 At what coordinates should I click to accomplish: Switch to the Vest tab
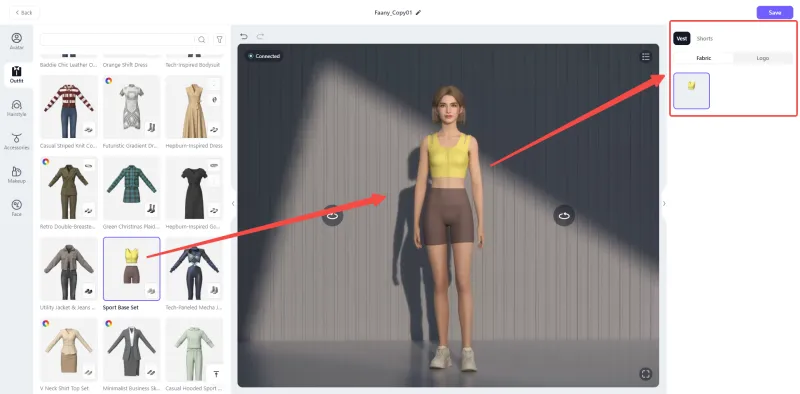(682, 39)
